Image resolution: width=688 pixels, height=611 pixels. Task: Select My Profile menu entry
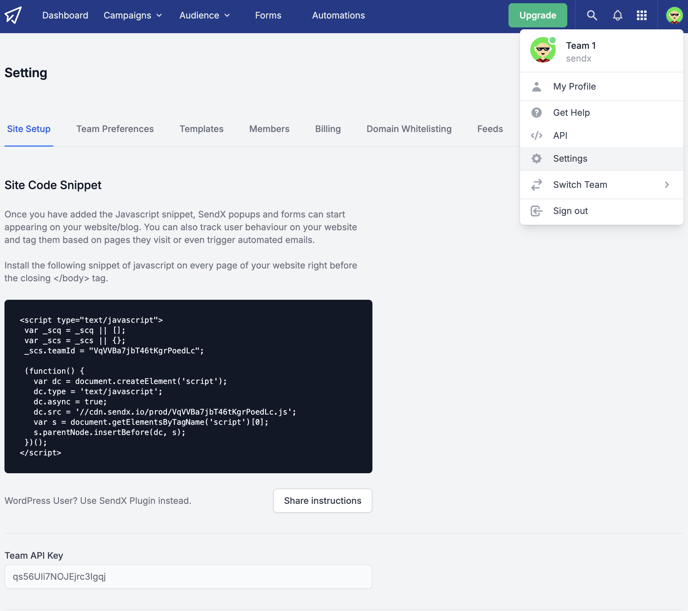[602, 86]
